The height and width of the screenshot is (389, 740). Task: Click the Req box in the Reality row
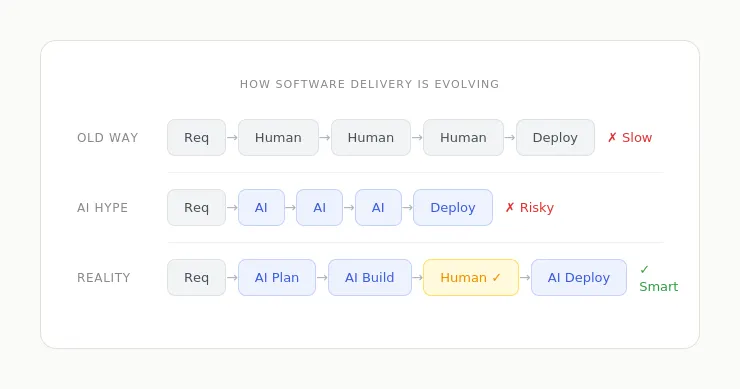[x=196, y=278]
